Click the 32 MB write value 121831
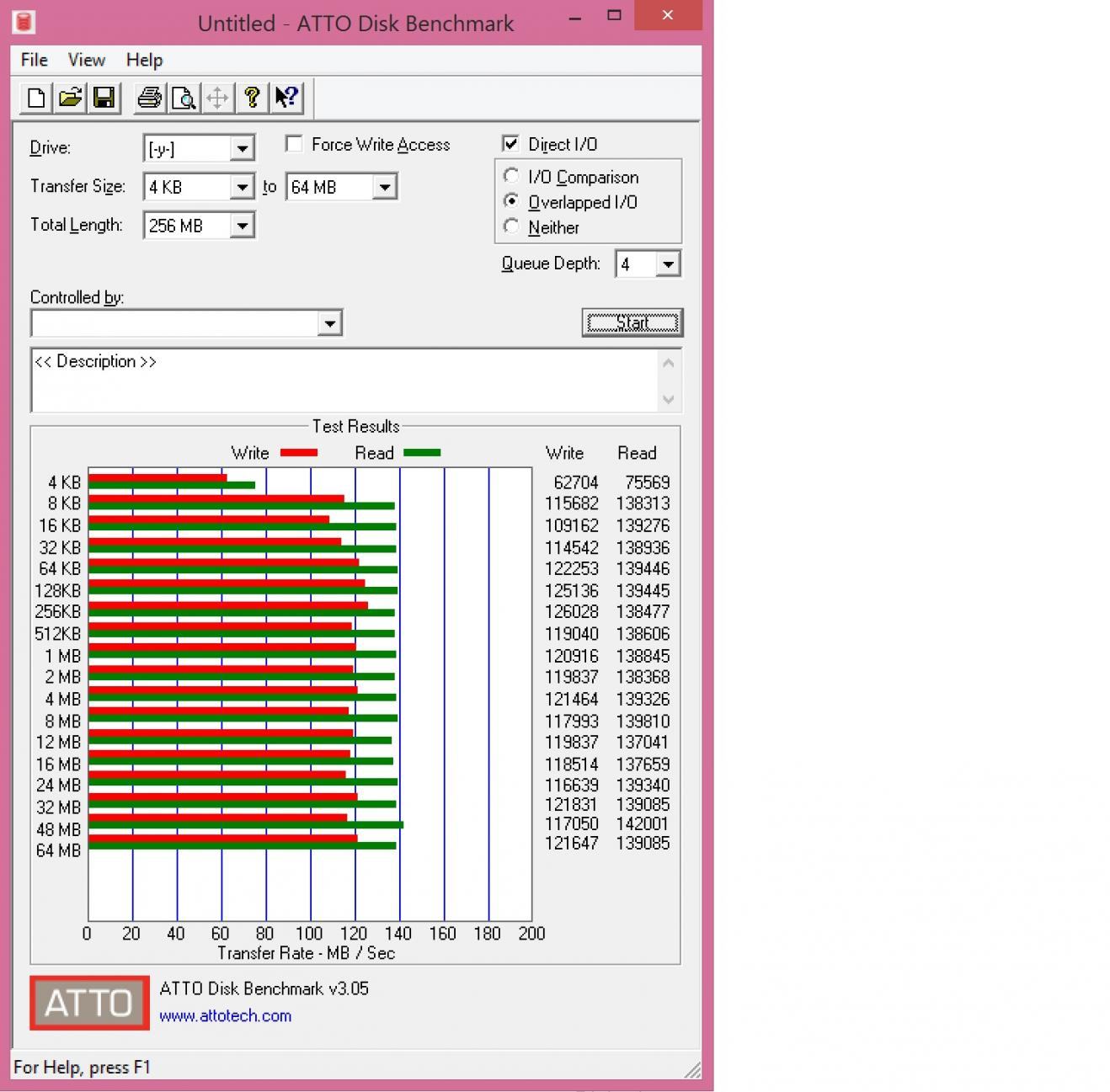This screenshot has width=1110, height=1092. click(x=572, y=805)
